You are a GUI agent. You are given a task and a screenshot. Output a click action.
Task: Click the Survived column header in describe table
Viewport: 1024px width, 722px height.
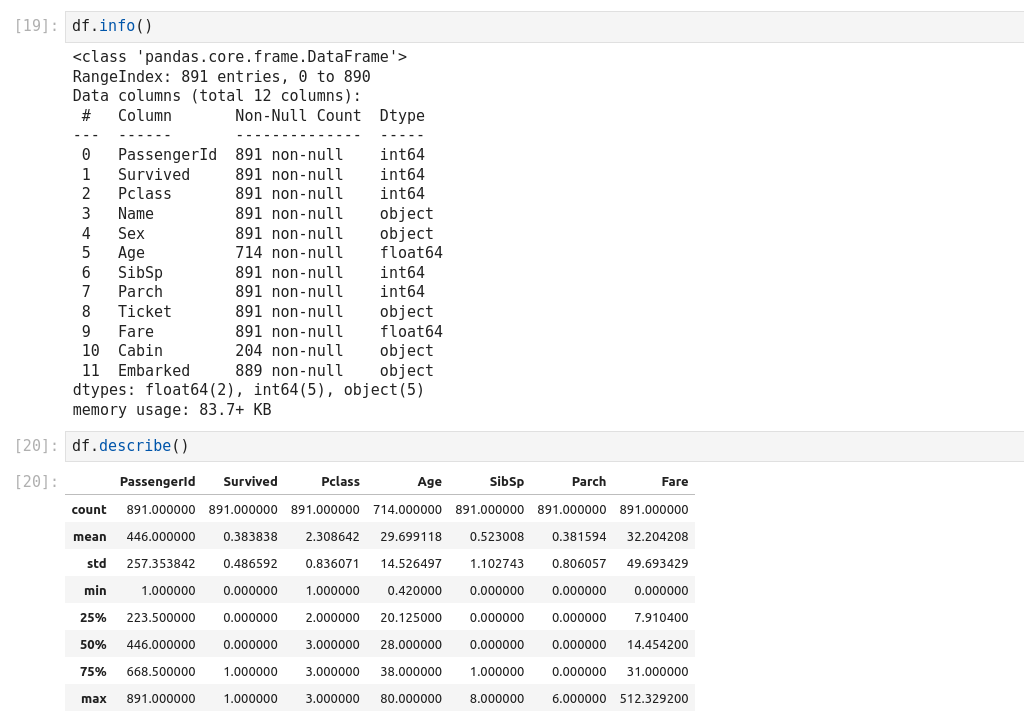pyautogui.click(x=250, y=481)
